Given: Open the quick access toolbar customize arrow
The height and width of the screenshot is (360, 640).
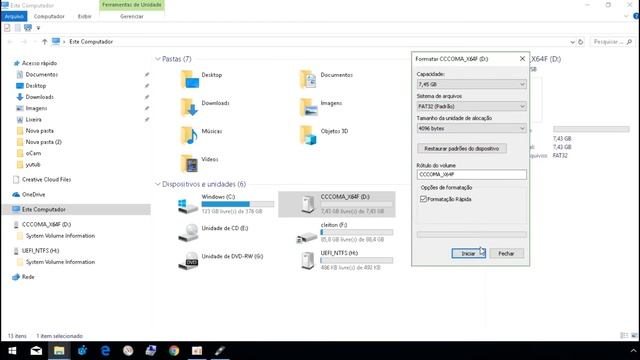Looking at the screenshot, I should click(38, 28).
